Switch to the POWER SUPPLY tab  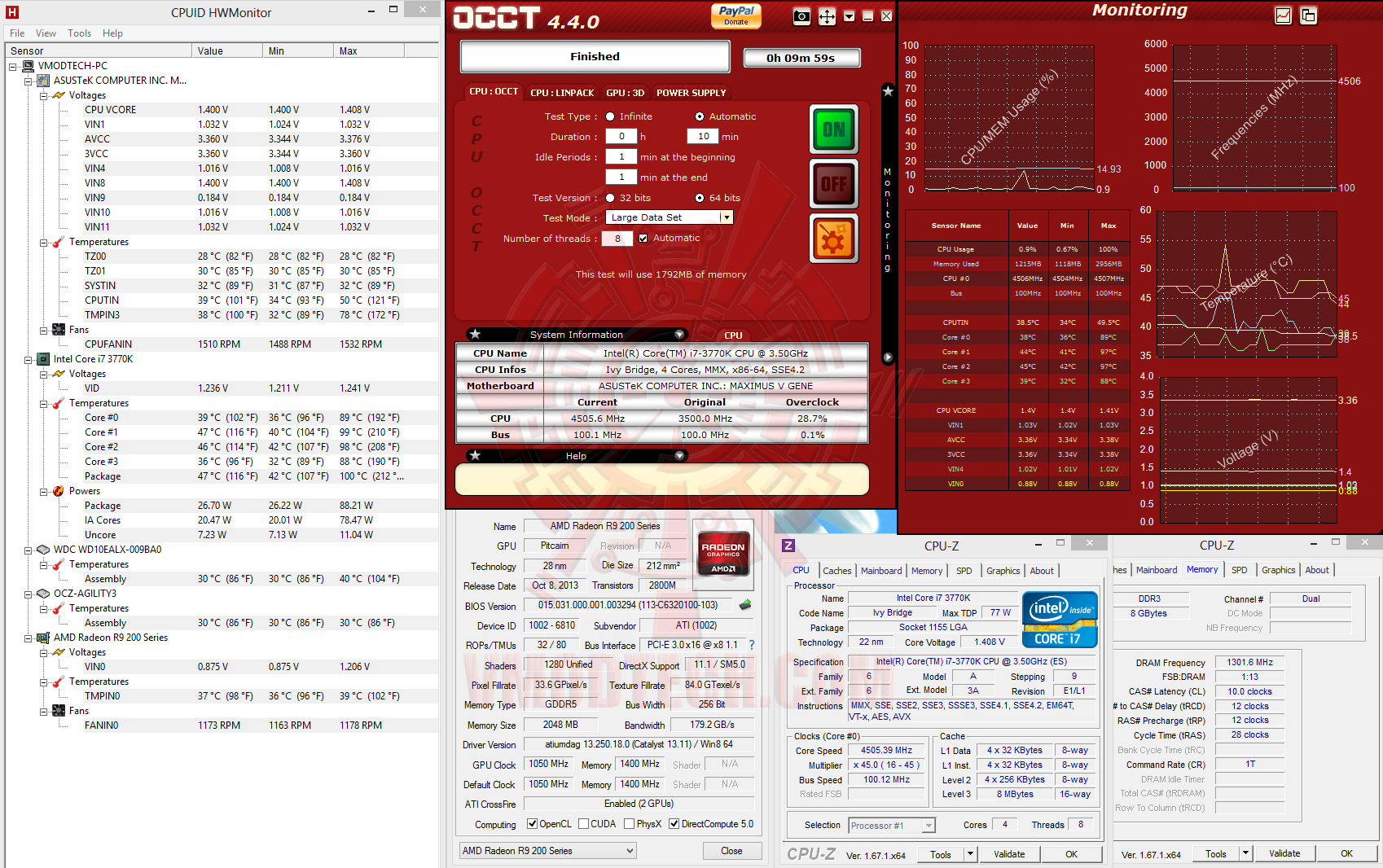pos(691,93)
